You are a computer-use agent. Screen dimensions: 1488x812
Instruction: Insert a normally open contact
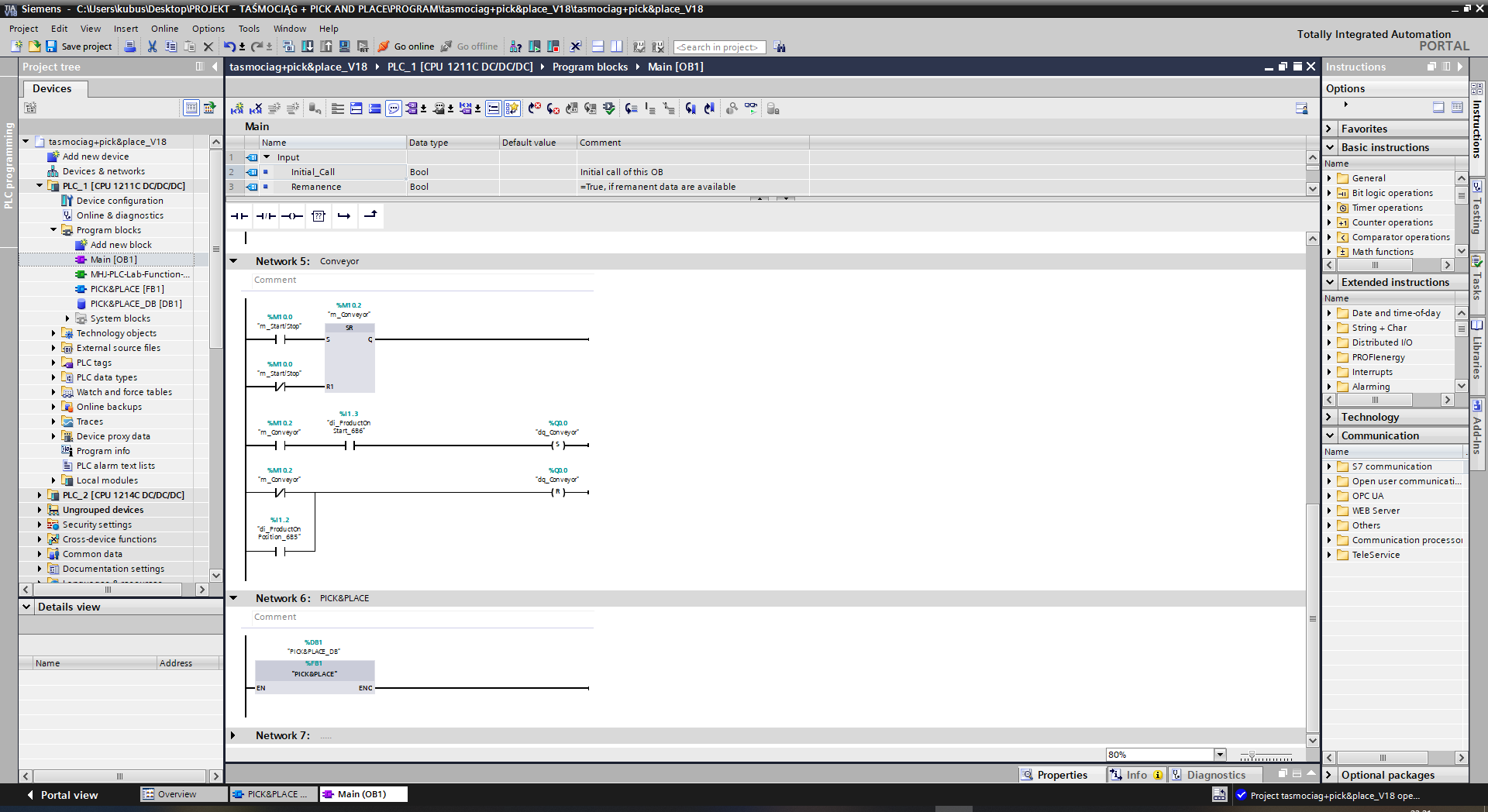(x=239, y=216)
